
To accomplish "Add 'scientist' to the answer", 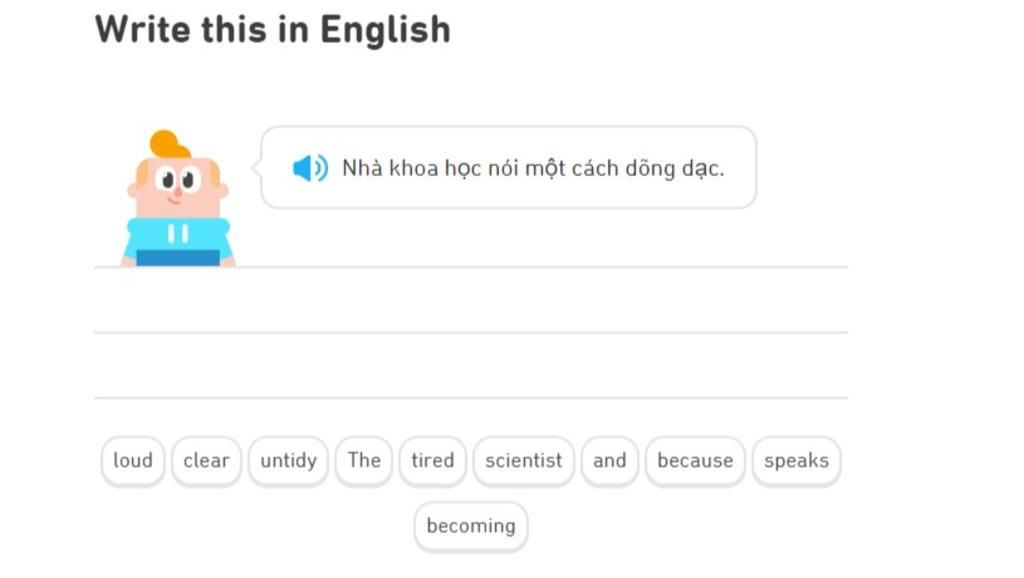I will 524,461.
